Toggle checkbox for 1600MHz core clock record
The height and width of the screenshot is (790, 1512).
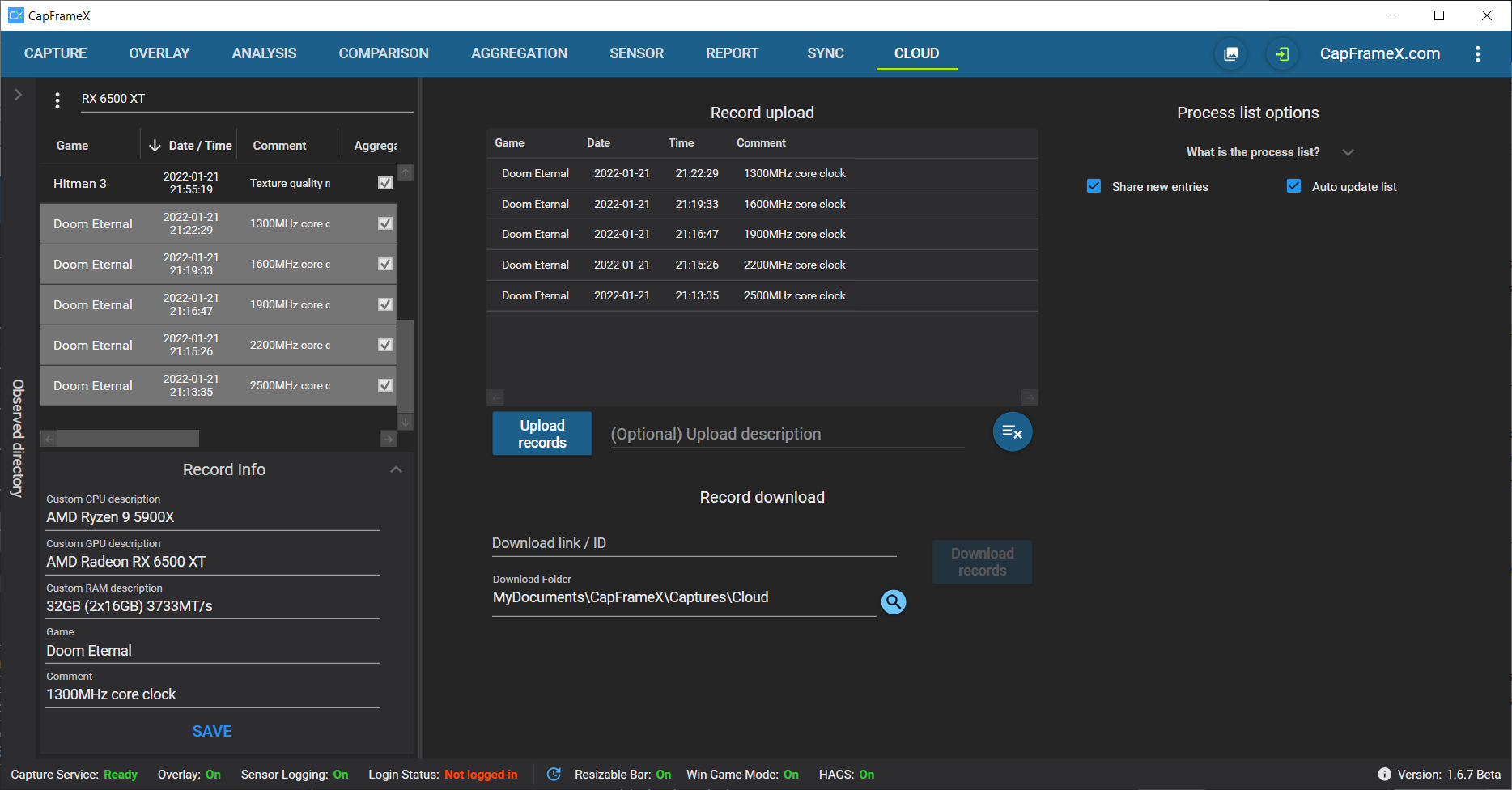click(385, 264)
